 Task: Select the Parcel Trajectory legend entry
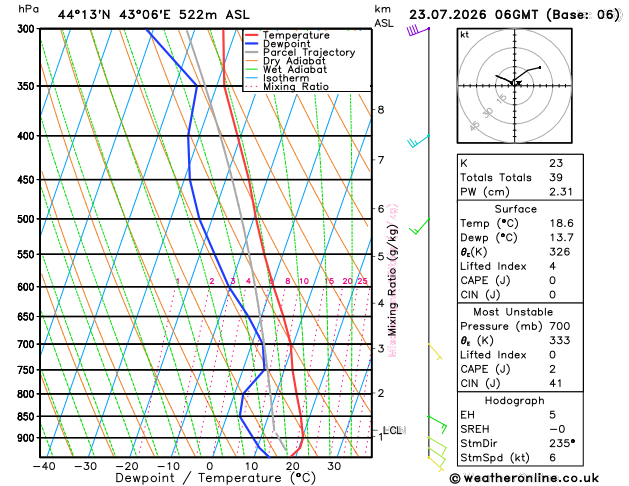pyautogui.click(x=300, y=53)
